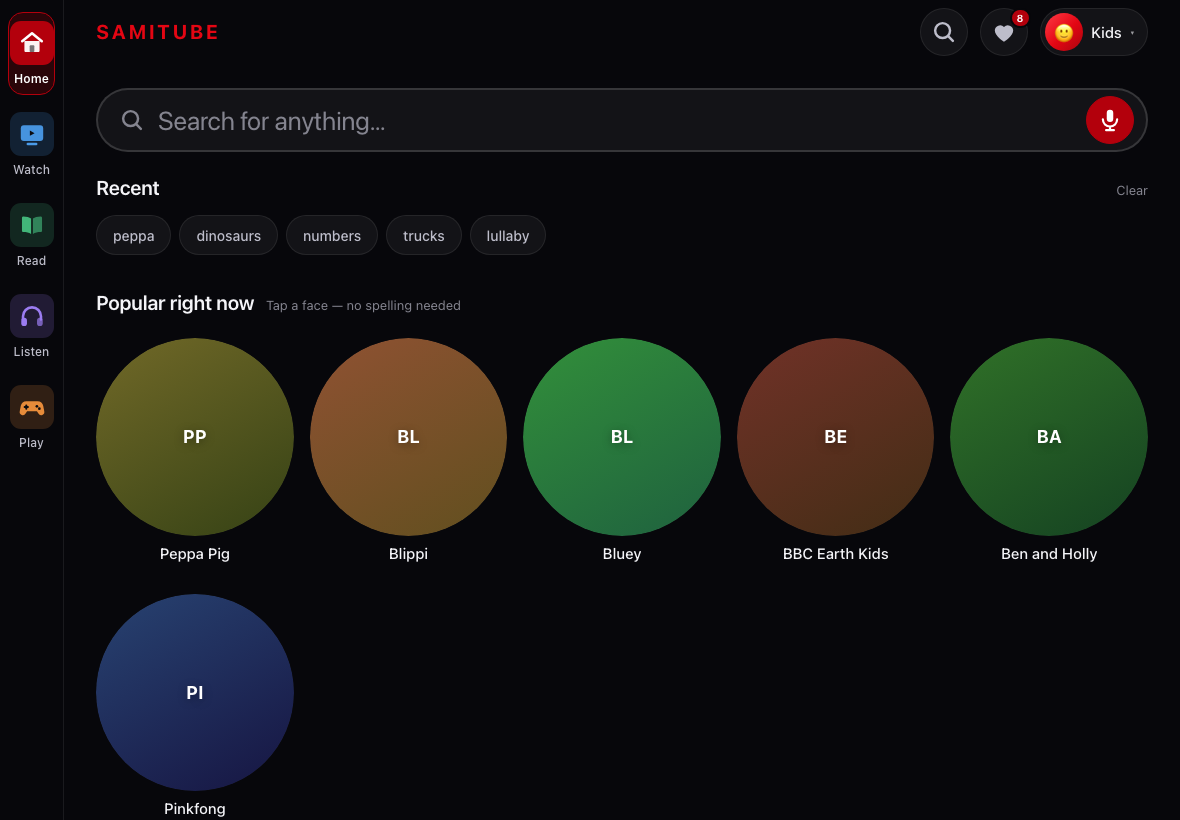This screenshot has width=1180, height=820.
Task: Tap the Pinkfong PI circle
Action: [195, 692]
